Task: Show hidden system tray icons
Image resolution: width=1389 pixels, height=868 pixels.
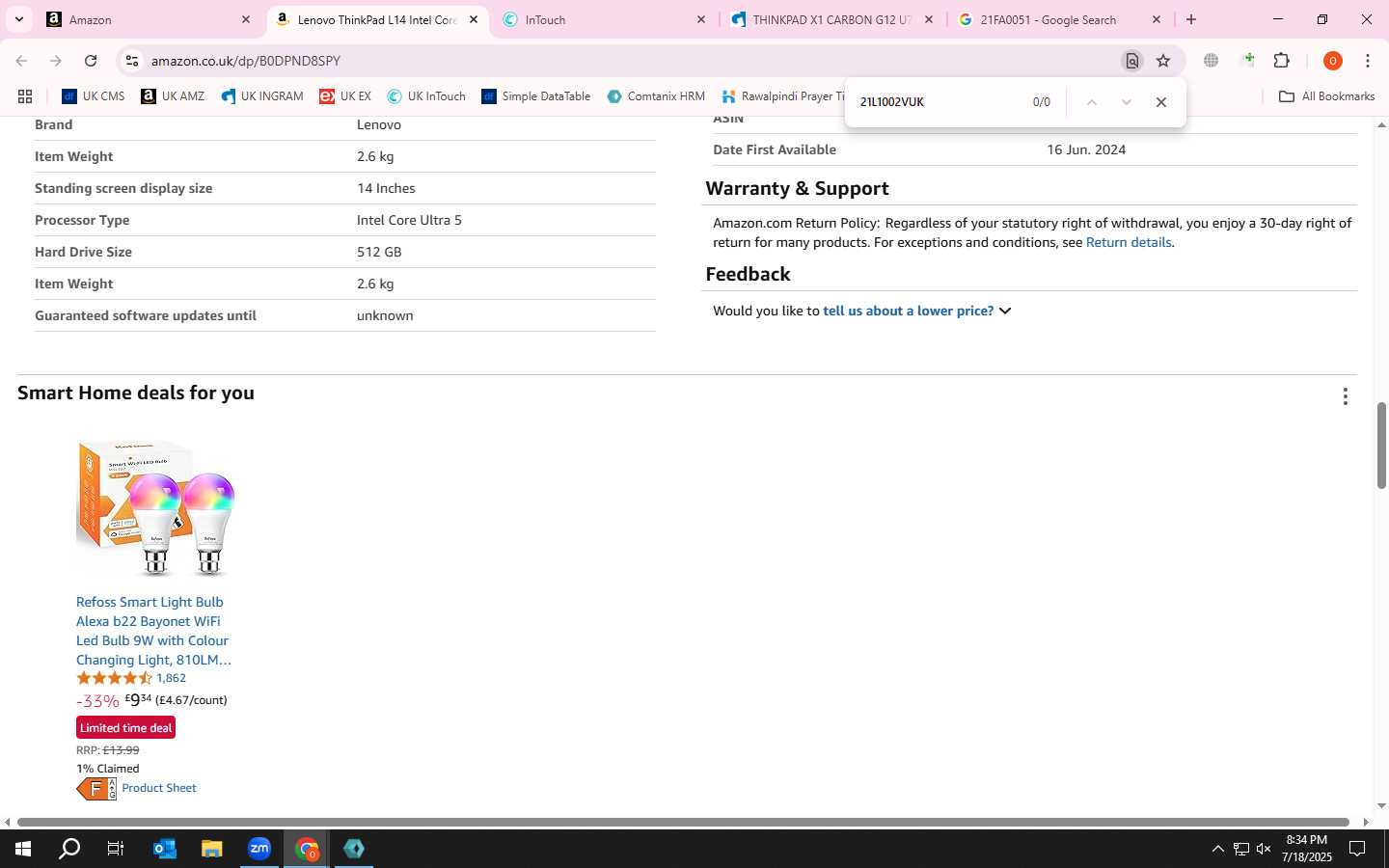Action: 1217,849
